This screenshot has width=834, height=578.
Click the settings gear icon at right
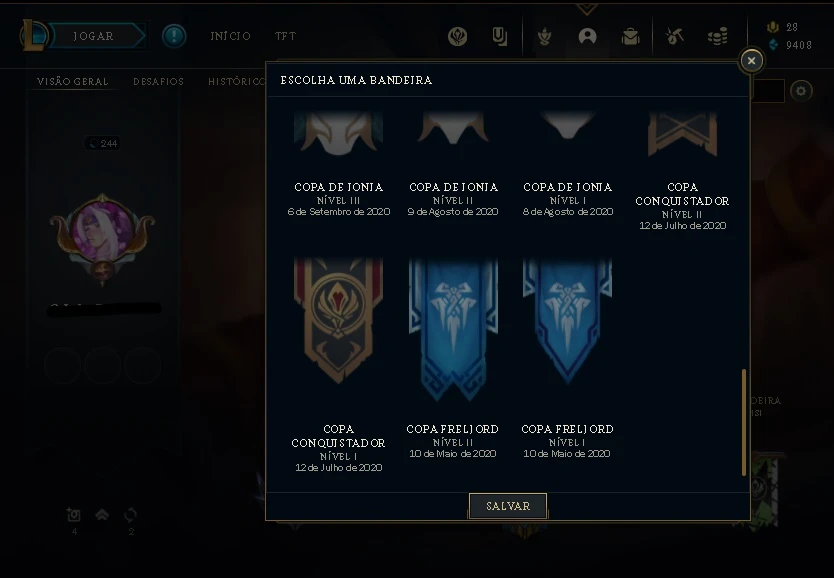click(x=802, y=91)
